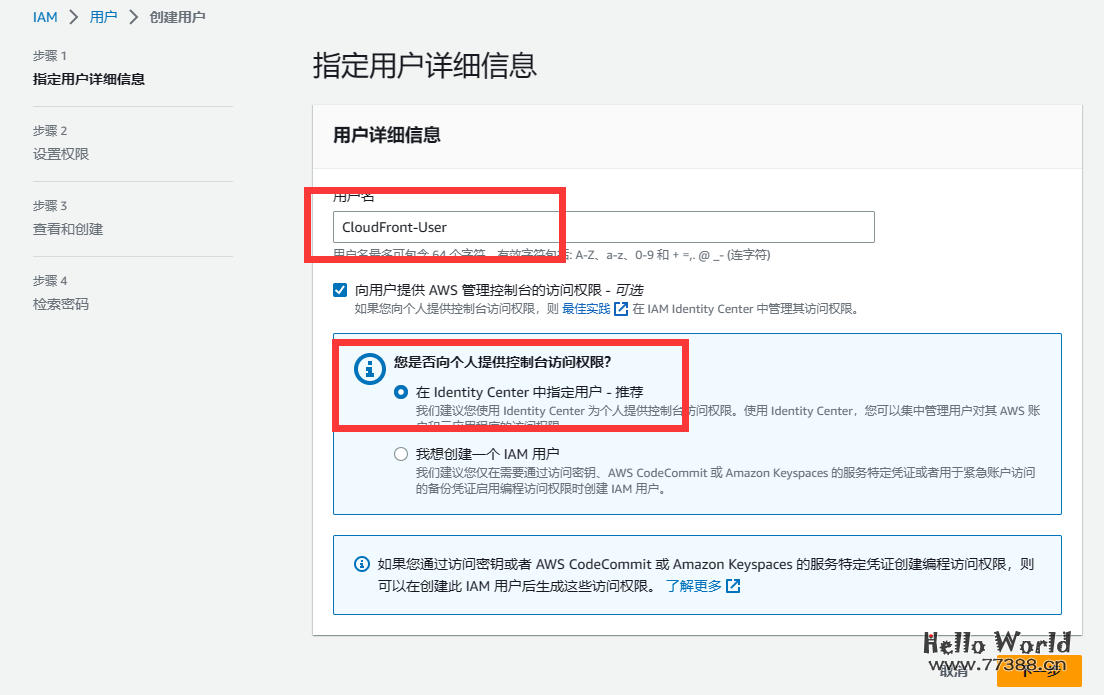Click the IAM breadcrumb link
The image size is (1104, 695).
pos(44,16)
